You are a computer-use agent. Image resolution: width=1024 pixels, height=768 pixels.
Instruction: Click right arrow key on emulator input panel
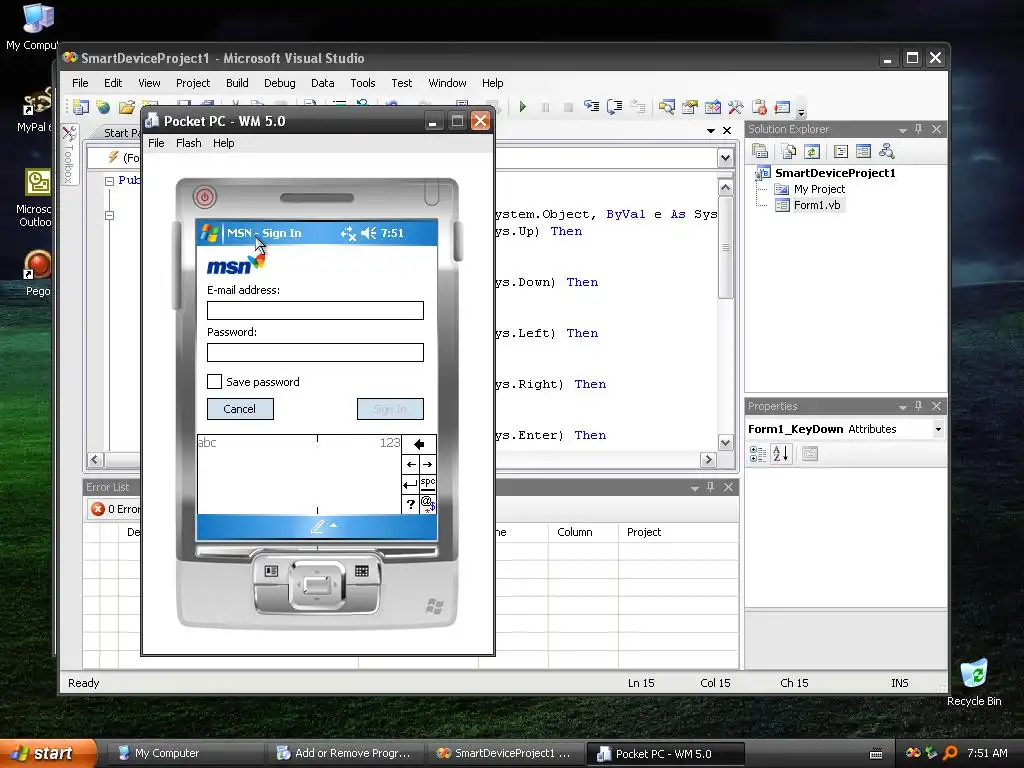[x=427, y=464]
